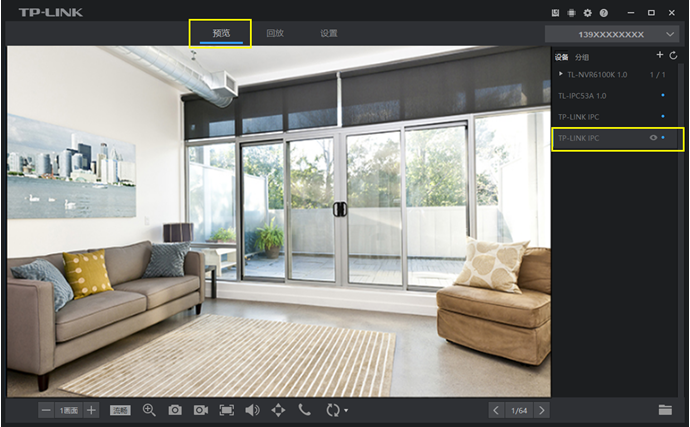Open the help question mark icon
The height and width of the screenshot is (427, 690).
click(x=604, y=13)
